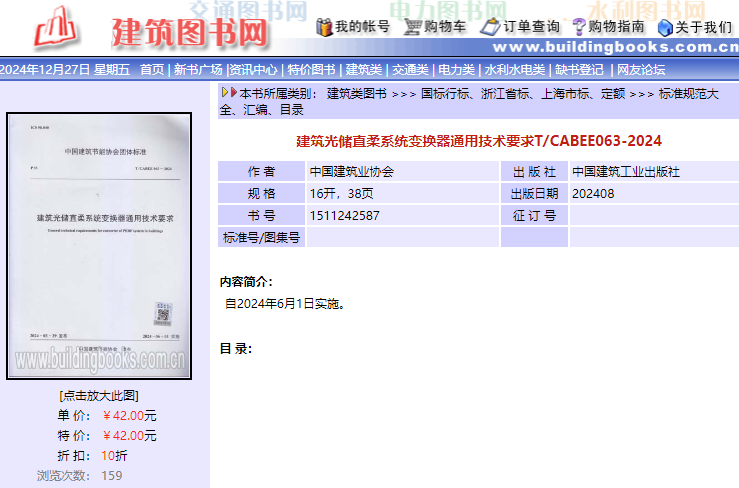Viewport: 739px width, 488px height.
Task: Open 特价图书 navigation item
Action: (312, 70)
